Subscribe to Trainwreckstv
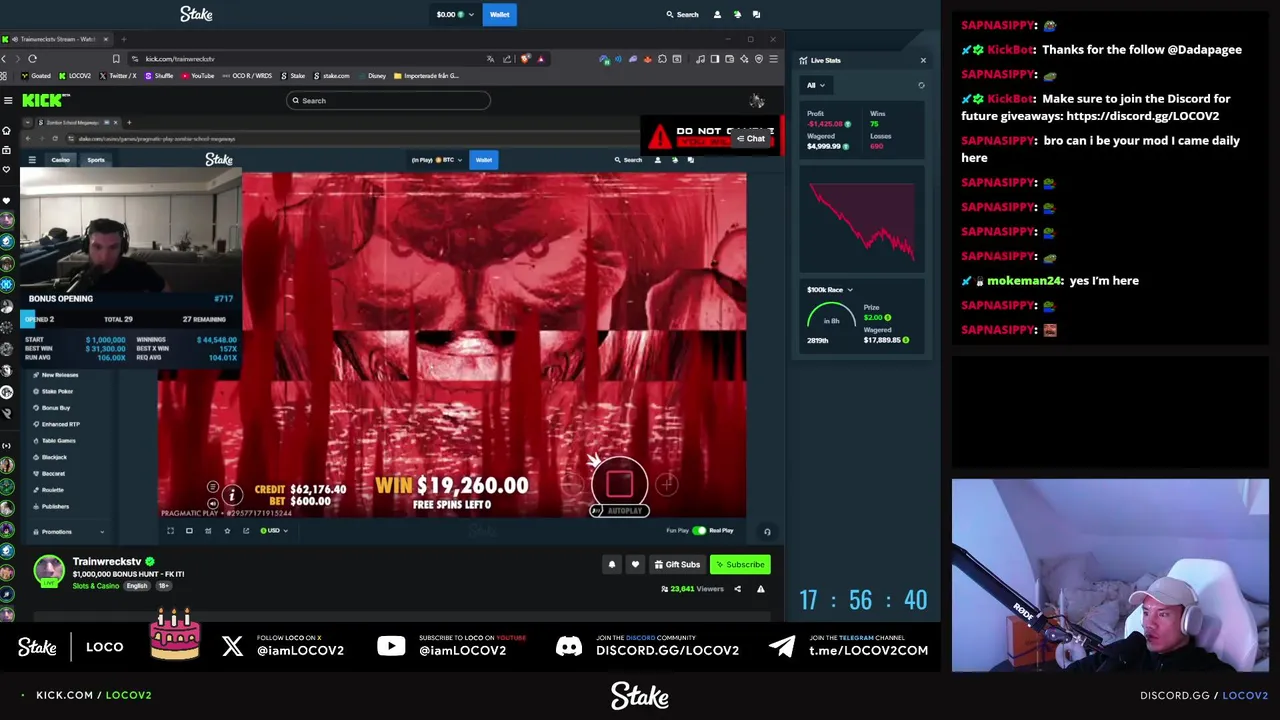 740,565
